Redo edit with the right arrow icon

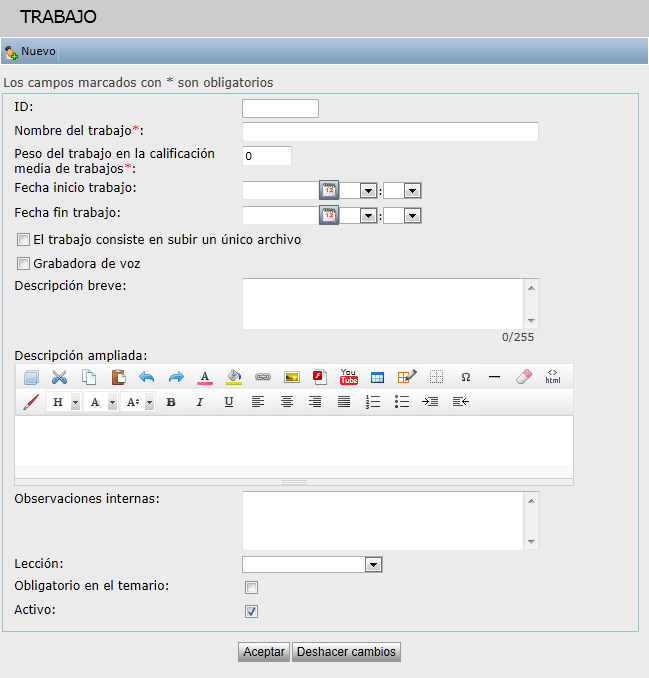click(176, 377)
